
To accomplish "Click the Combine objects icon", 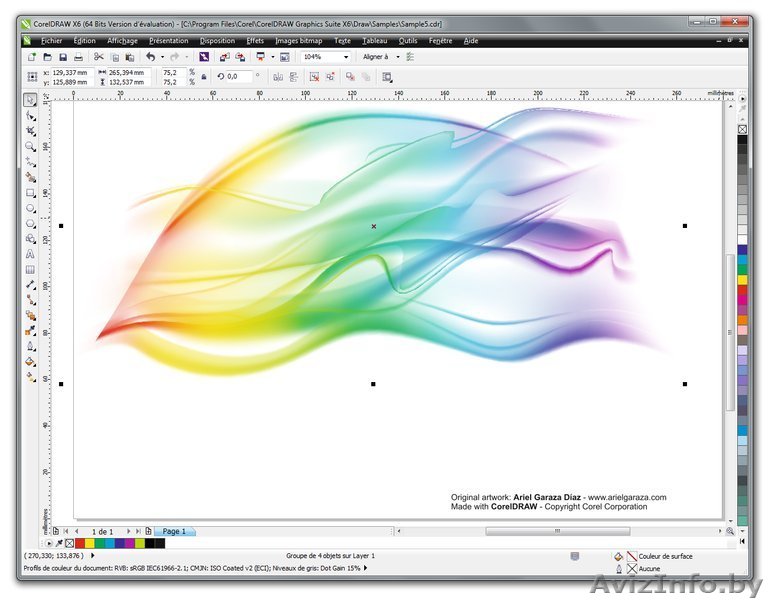I will click(x=350, y=77).
